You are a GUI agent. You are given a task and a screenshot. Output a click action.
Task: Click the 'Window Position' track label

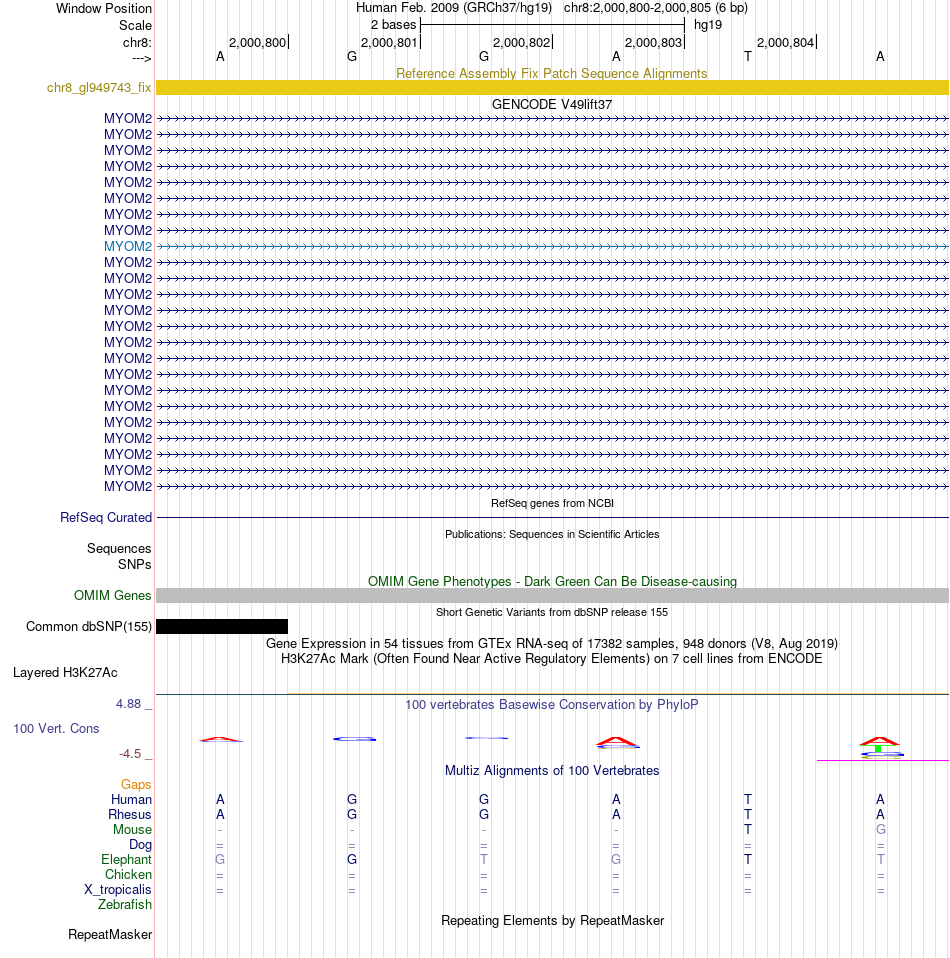pos(104,9)
